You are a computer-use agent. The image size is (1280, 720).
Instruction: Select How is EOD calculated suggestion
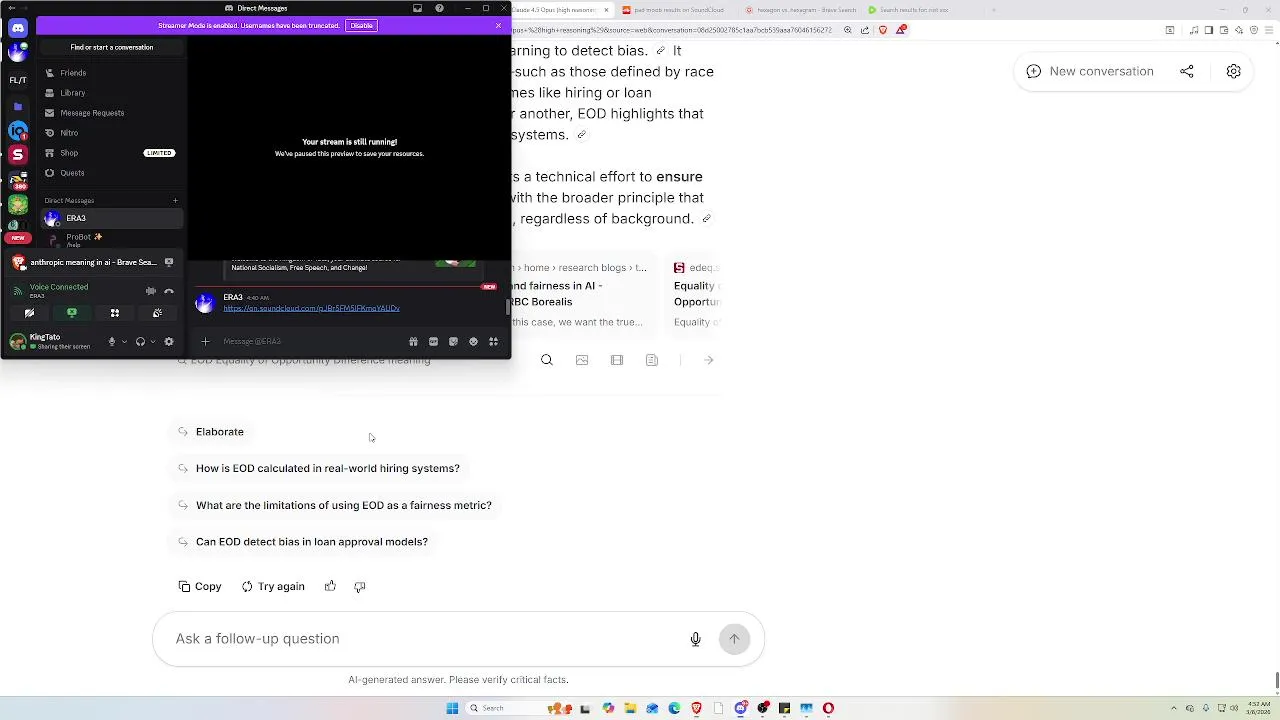pyautogui.click(x=319, y=468)
